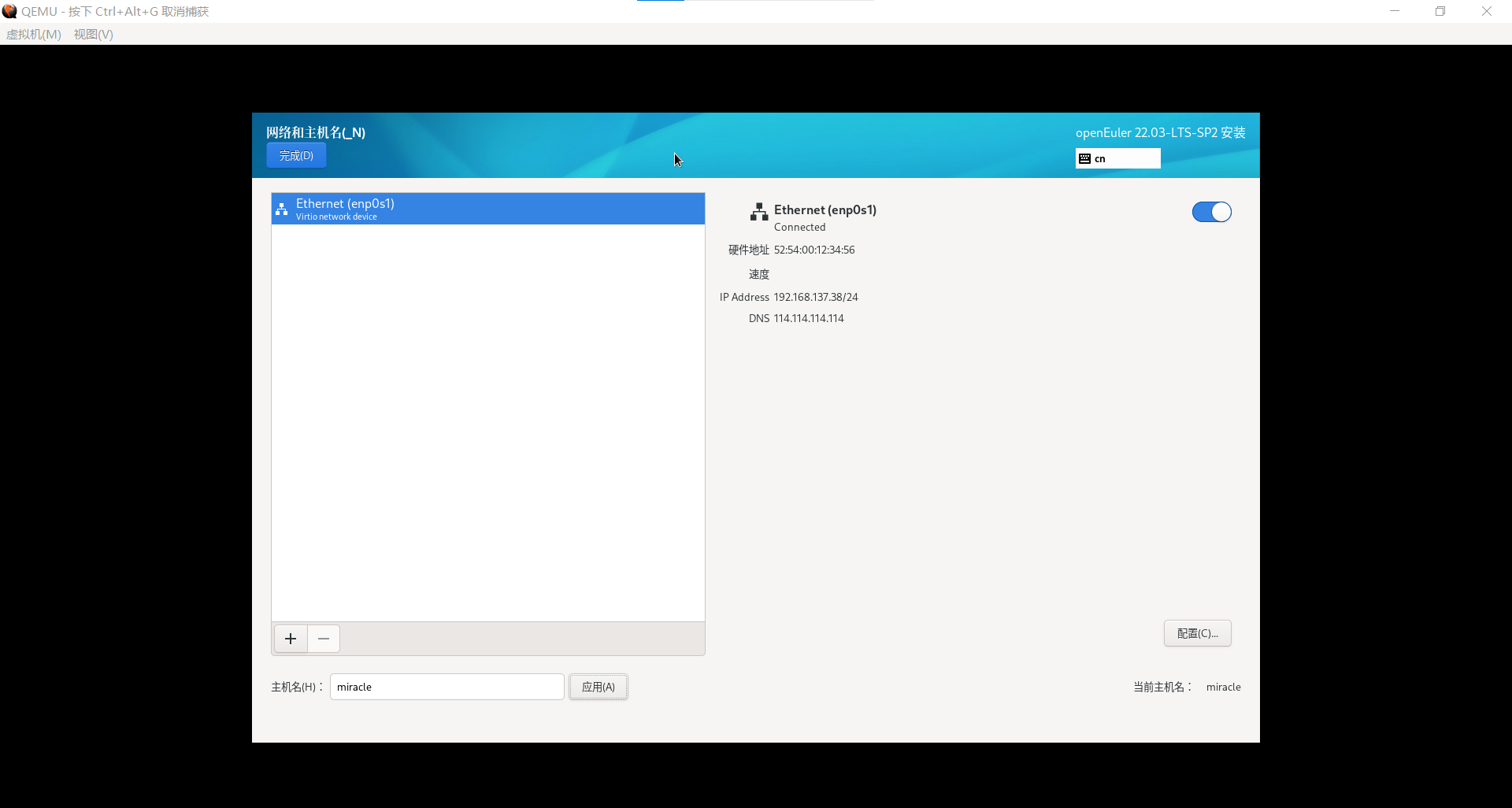Viewport: 1512px width, 808px height.
Task: Select the cn keyboard layout indicator
Action: tap(1118, 158)
